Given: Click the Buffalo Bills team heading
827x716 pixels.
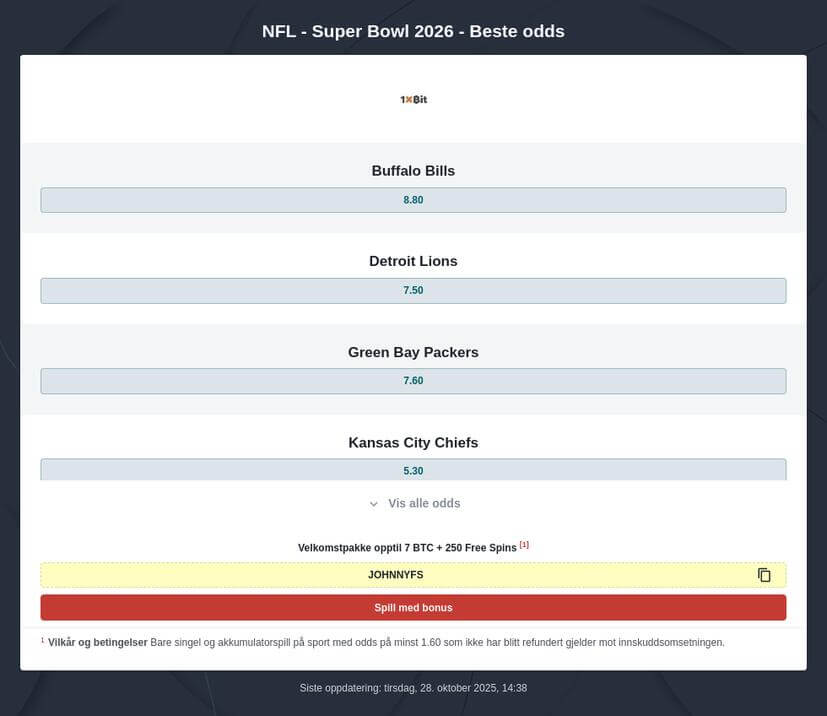Looking at the screenshot, I should click(413, 170).
